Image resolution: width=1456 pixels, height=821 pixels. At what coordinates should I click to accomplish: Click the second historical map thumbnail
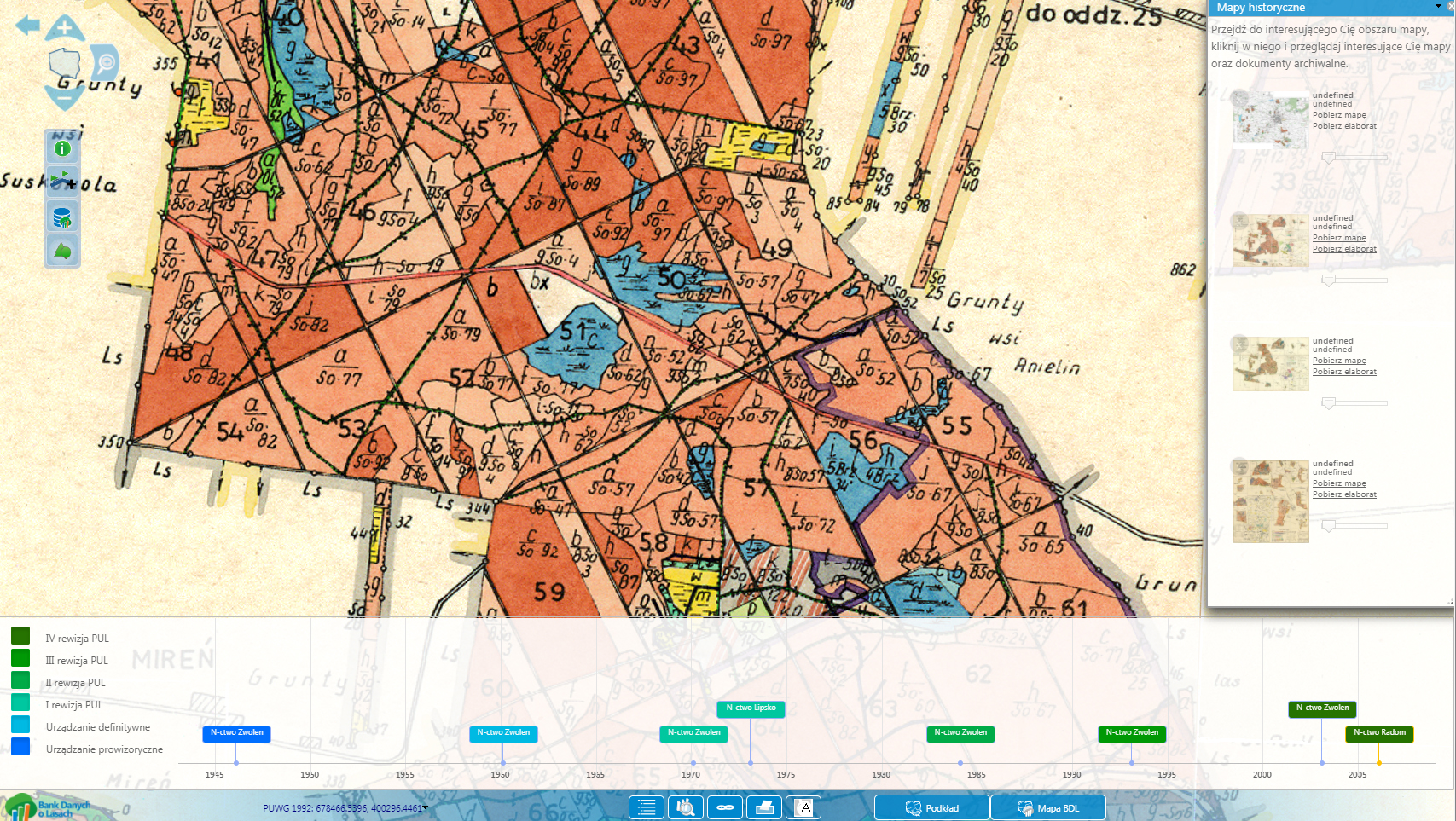(1270, 240)
